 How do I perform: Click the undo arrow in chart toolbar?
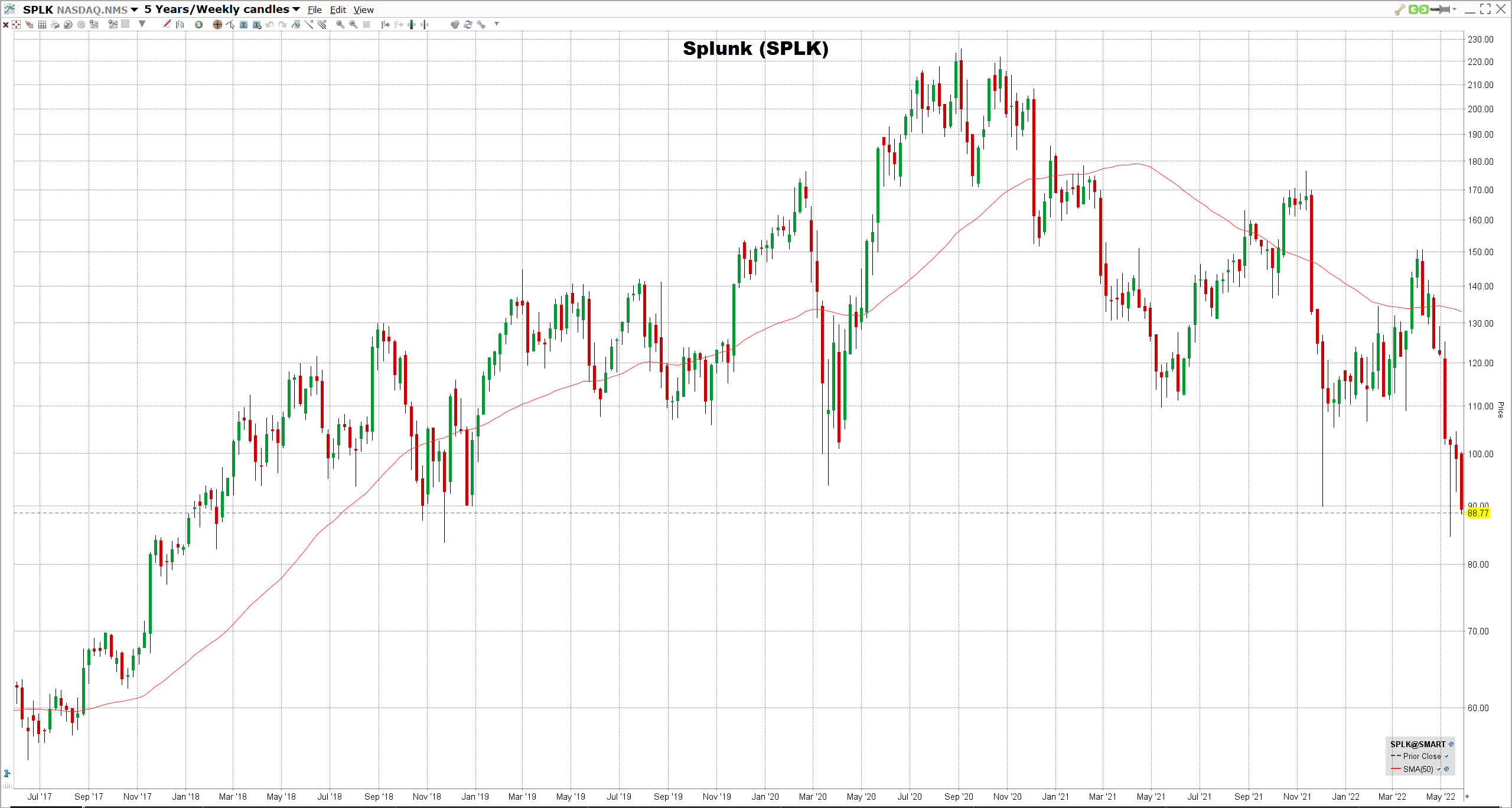tap(269, 24)
